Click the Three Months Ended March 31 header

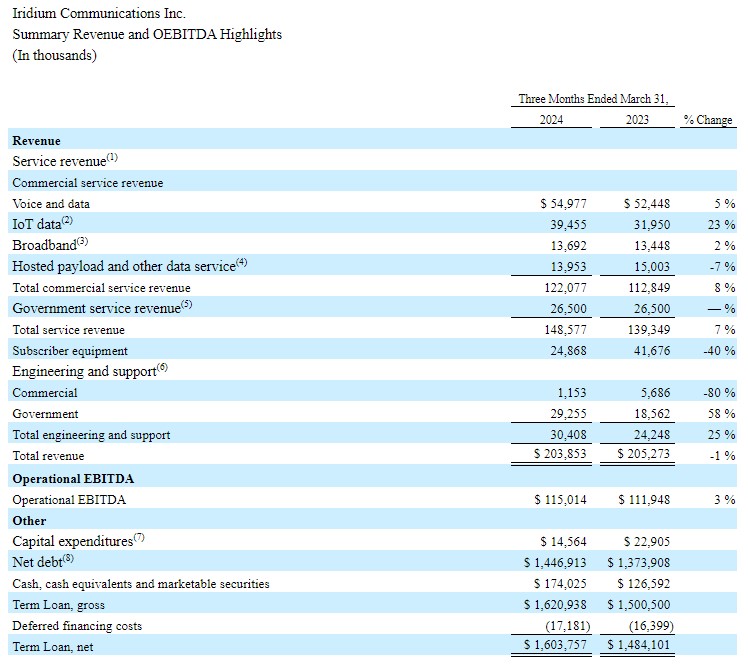tap(594, 99)
